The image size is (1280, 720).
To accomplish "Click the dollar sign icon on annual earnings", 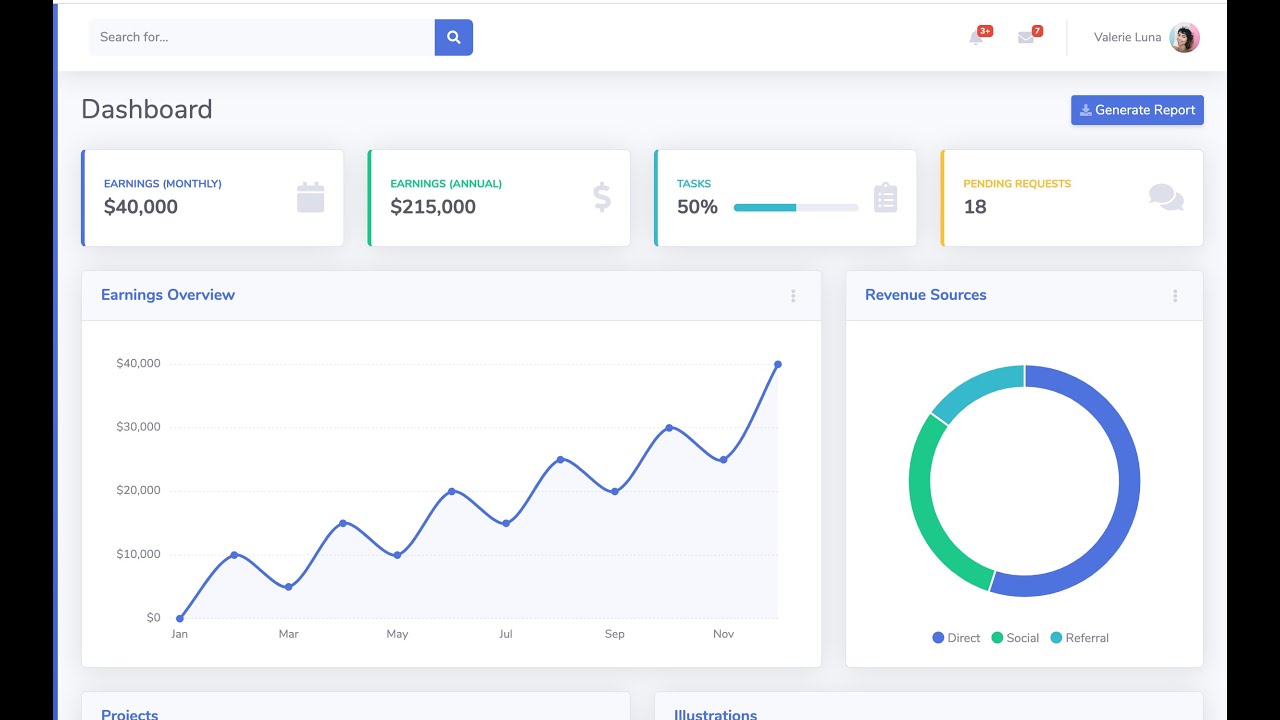I will pyautogui.click(x=602, y=197).
